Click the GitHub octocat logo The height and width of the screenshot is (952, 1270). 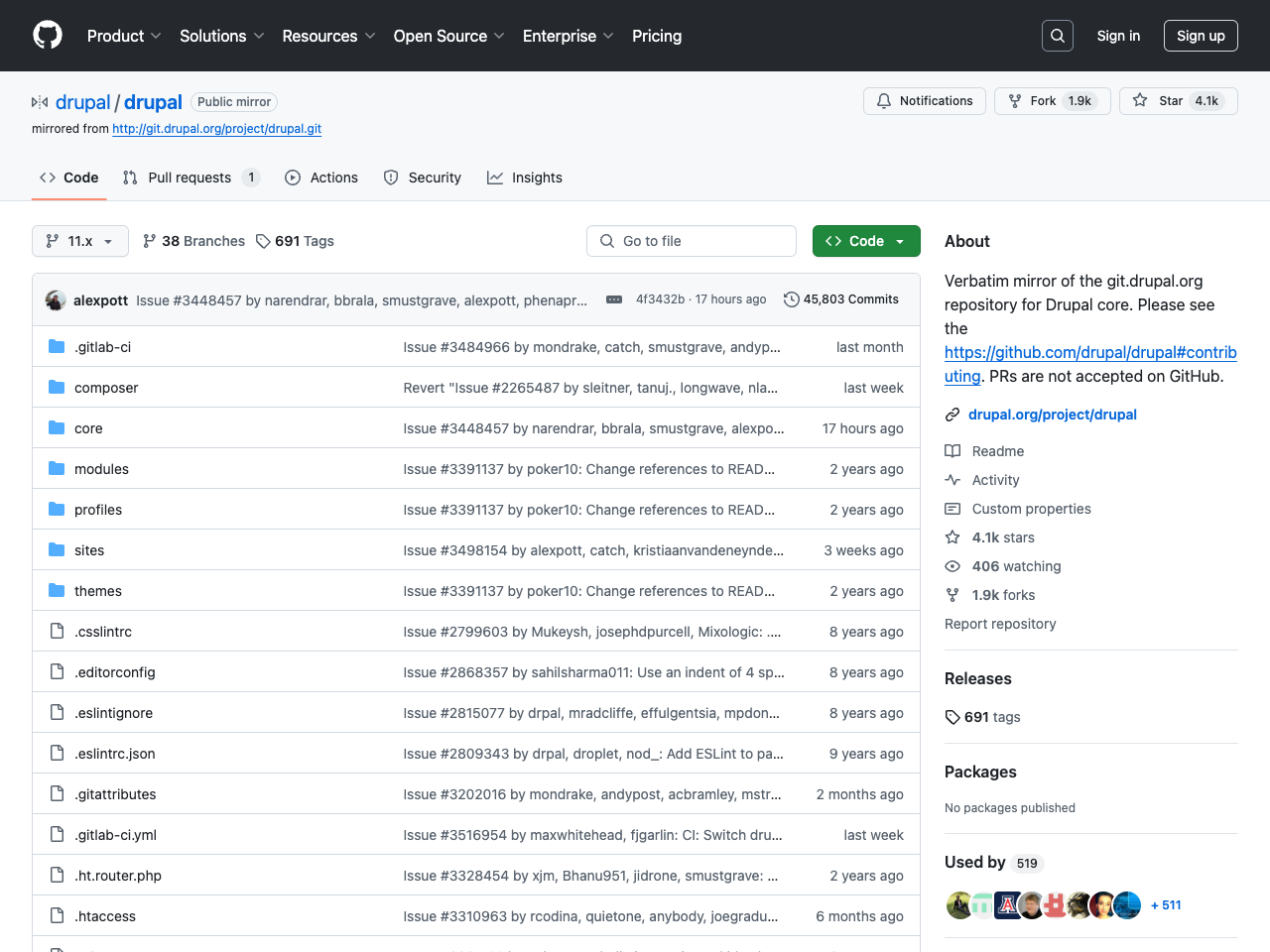(x=48, y=36)
